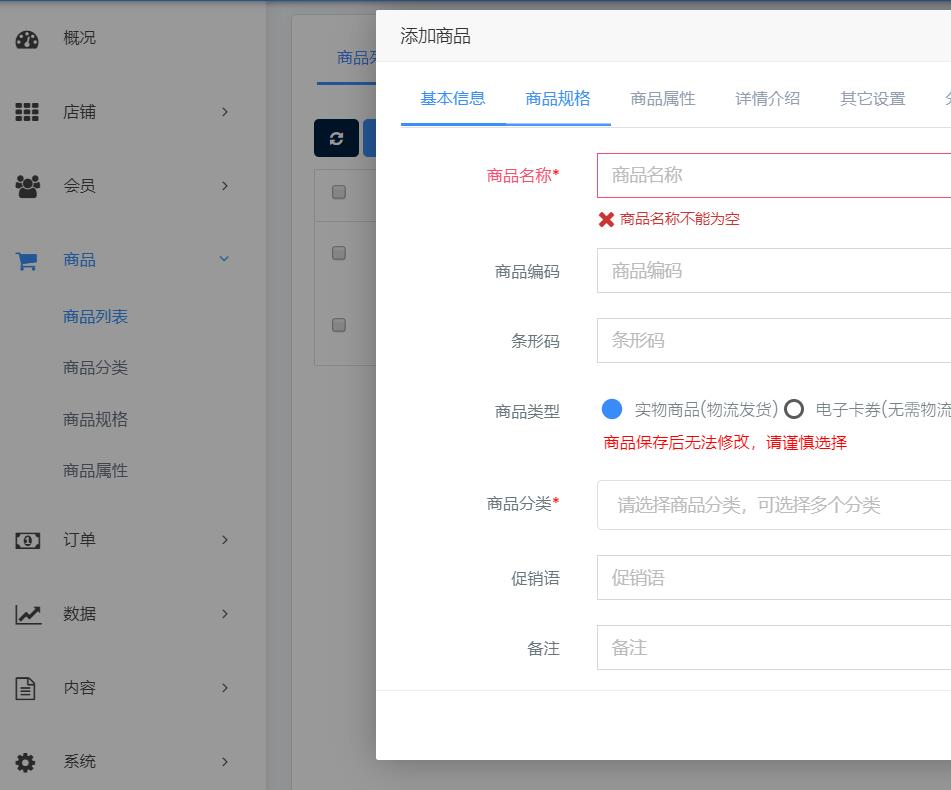The height and width of the screenshot is (790, 951).
Task: Click the document icon beside 内容
Action: (25, 689)
